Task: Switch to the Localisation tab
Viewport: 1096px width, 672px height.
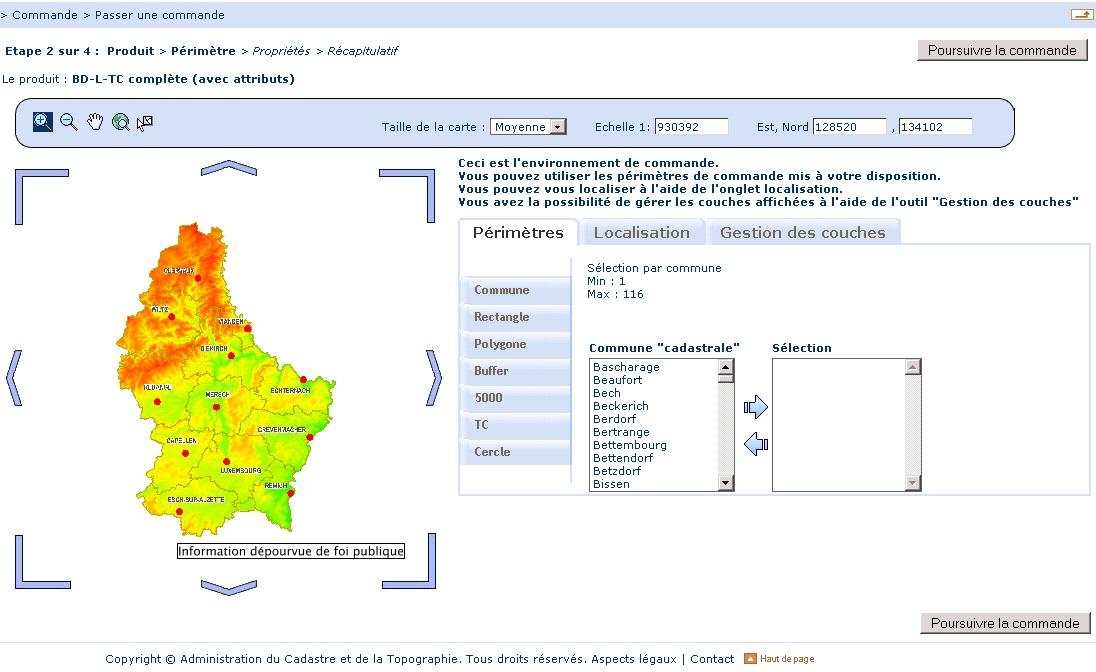Action: coord(642,233)
